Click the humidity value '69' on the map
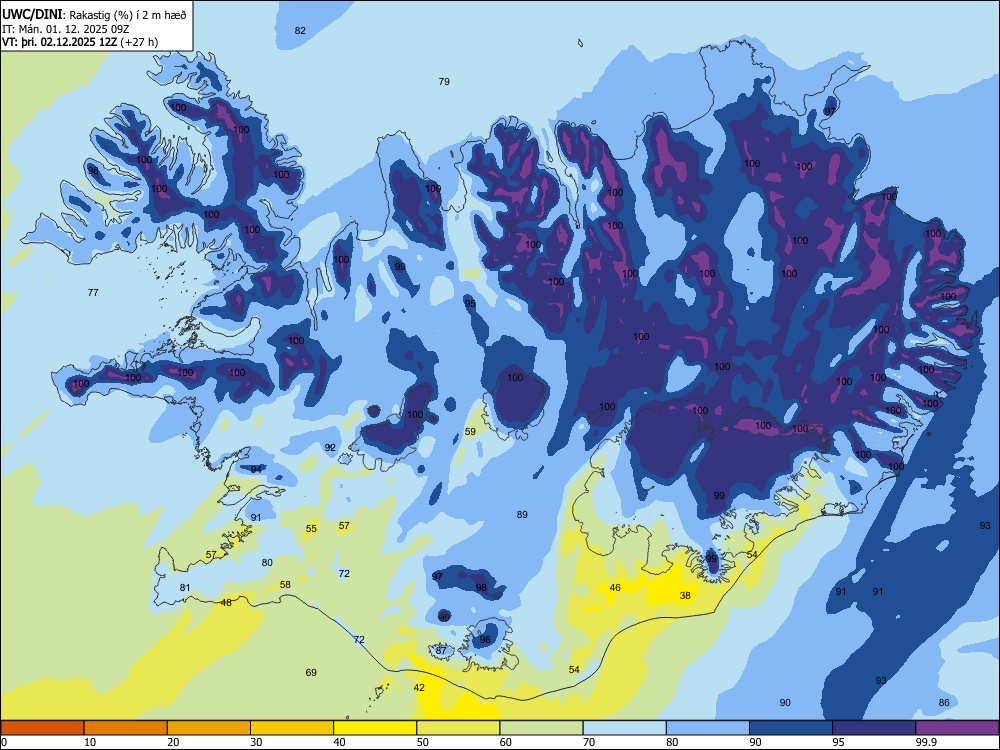Image resolution: width=1000 pixels, height=750 pixels. [311, 672]
